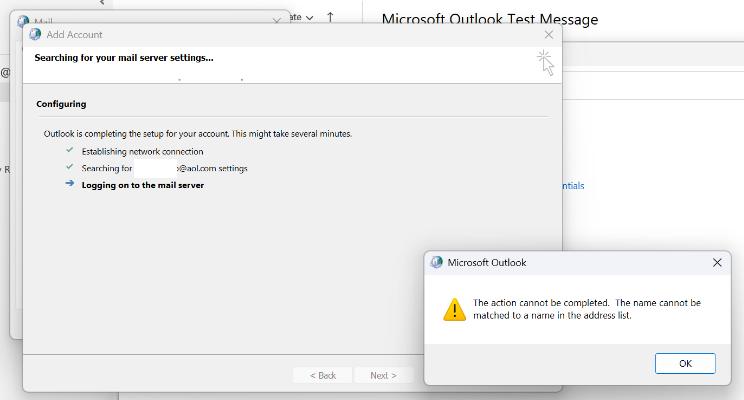Click the yellow warning triangle icon
Image resolution: width=744 pixels, height=400 pixels.
[x=455, y=309]
